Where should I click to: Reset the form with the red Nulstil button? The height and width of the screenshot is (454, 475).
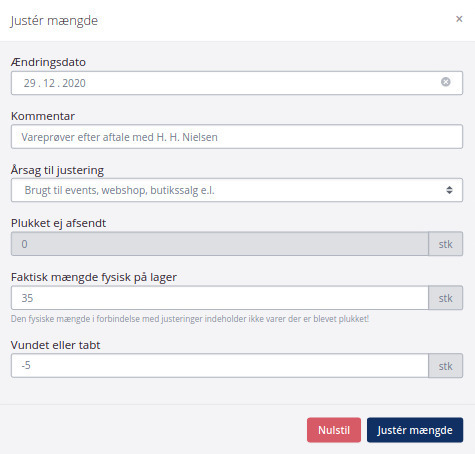334,430
